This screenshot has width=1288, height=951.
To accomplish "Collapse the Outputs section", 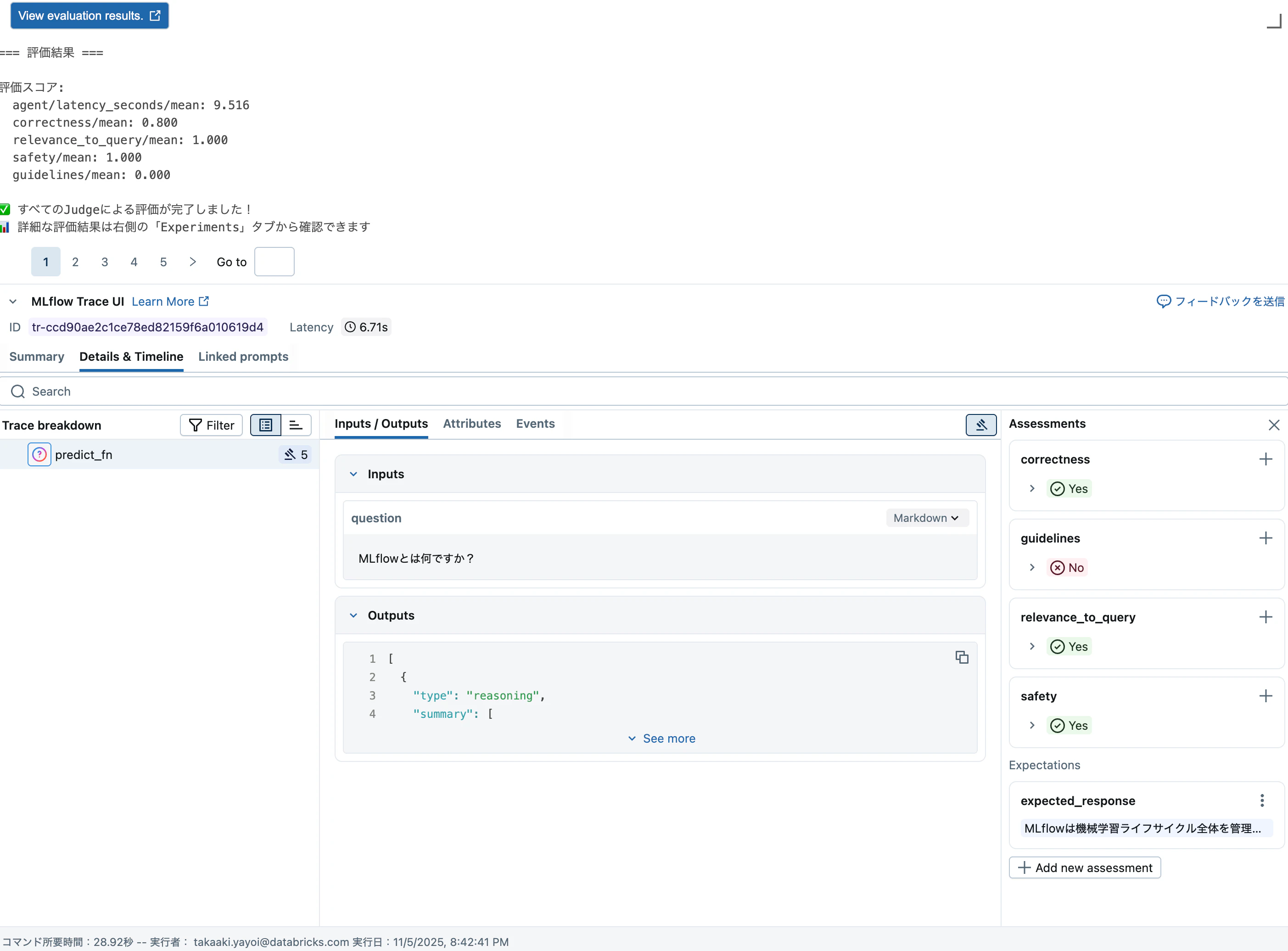I will click(x=353, y=616).
